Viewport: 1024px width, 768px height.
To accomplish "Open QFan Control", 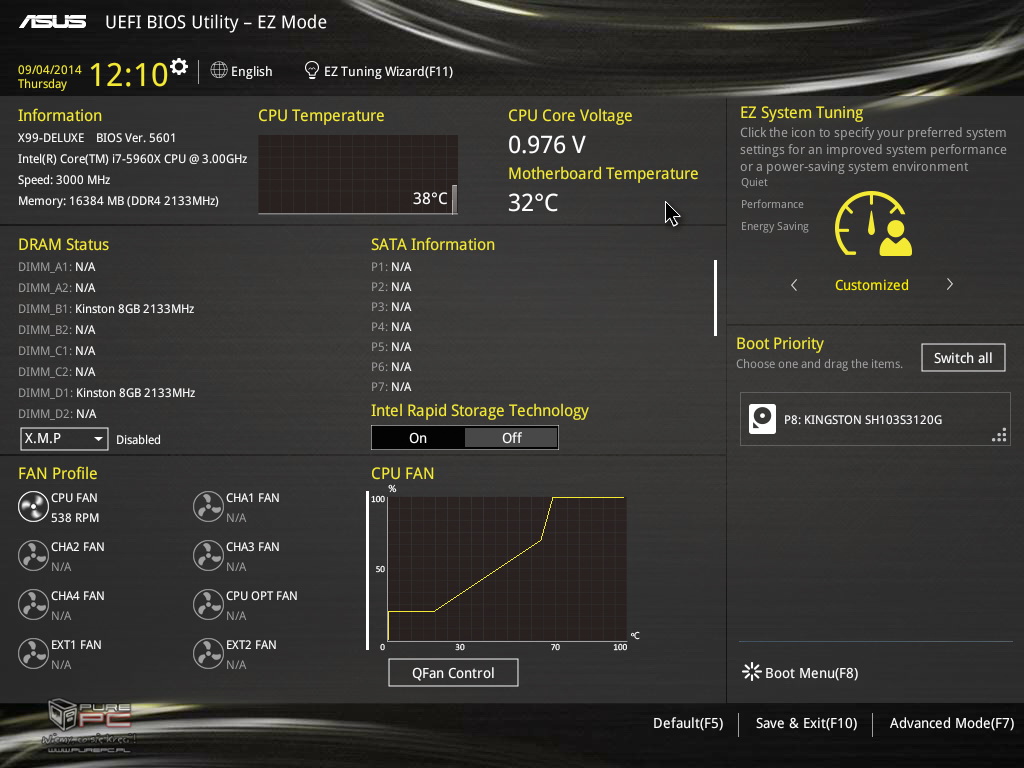I will click(453, 673).
